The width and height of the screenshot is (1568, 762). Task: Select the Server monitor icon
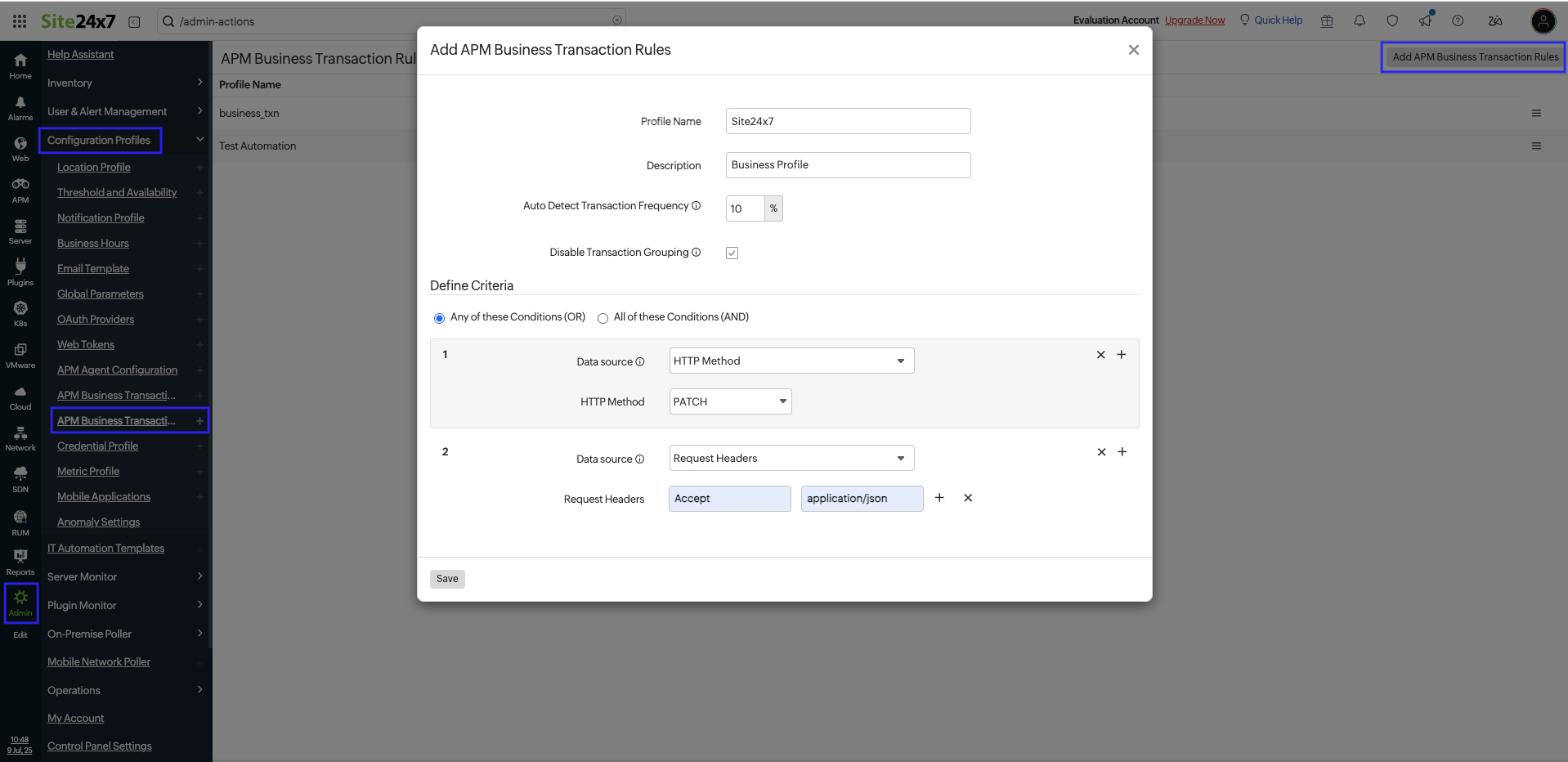pos(19,230)
